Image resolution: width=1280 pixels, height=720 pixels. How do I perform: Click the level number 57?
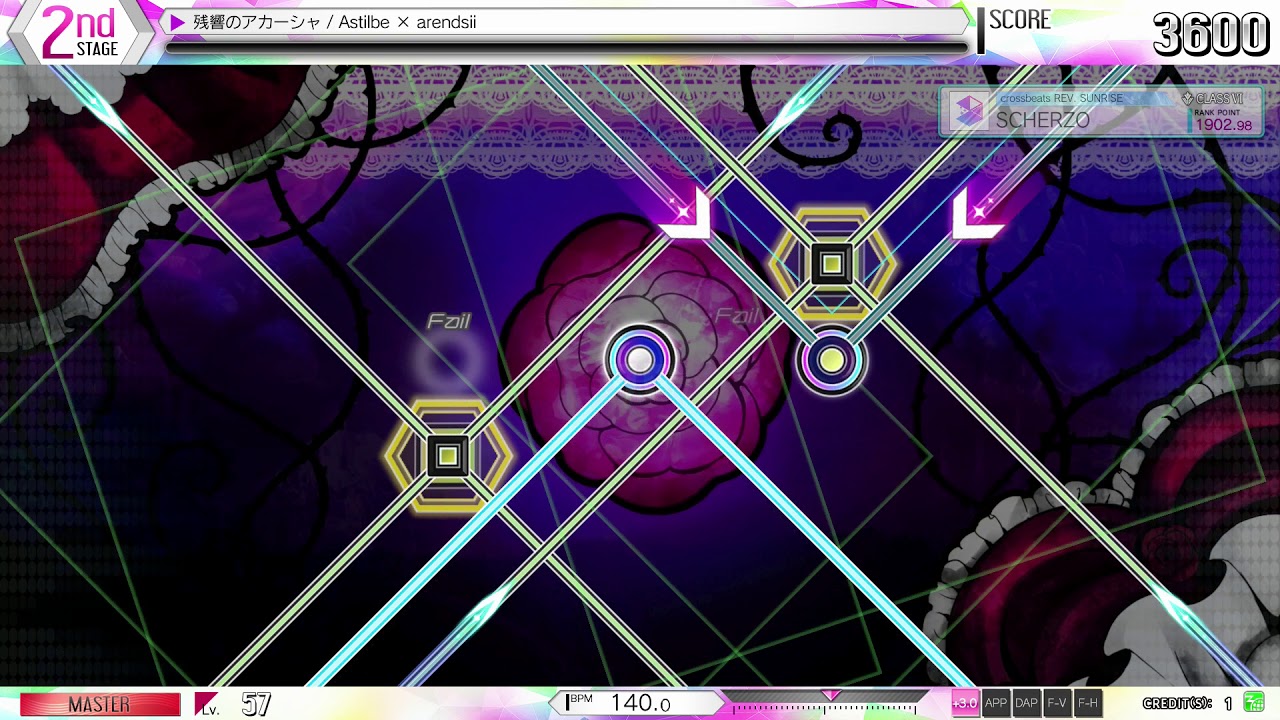(256, 704)
